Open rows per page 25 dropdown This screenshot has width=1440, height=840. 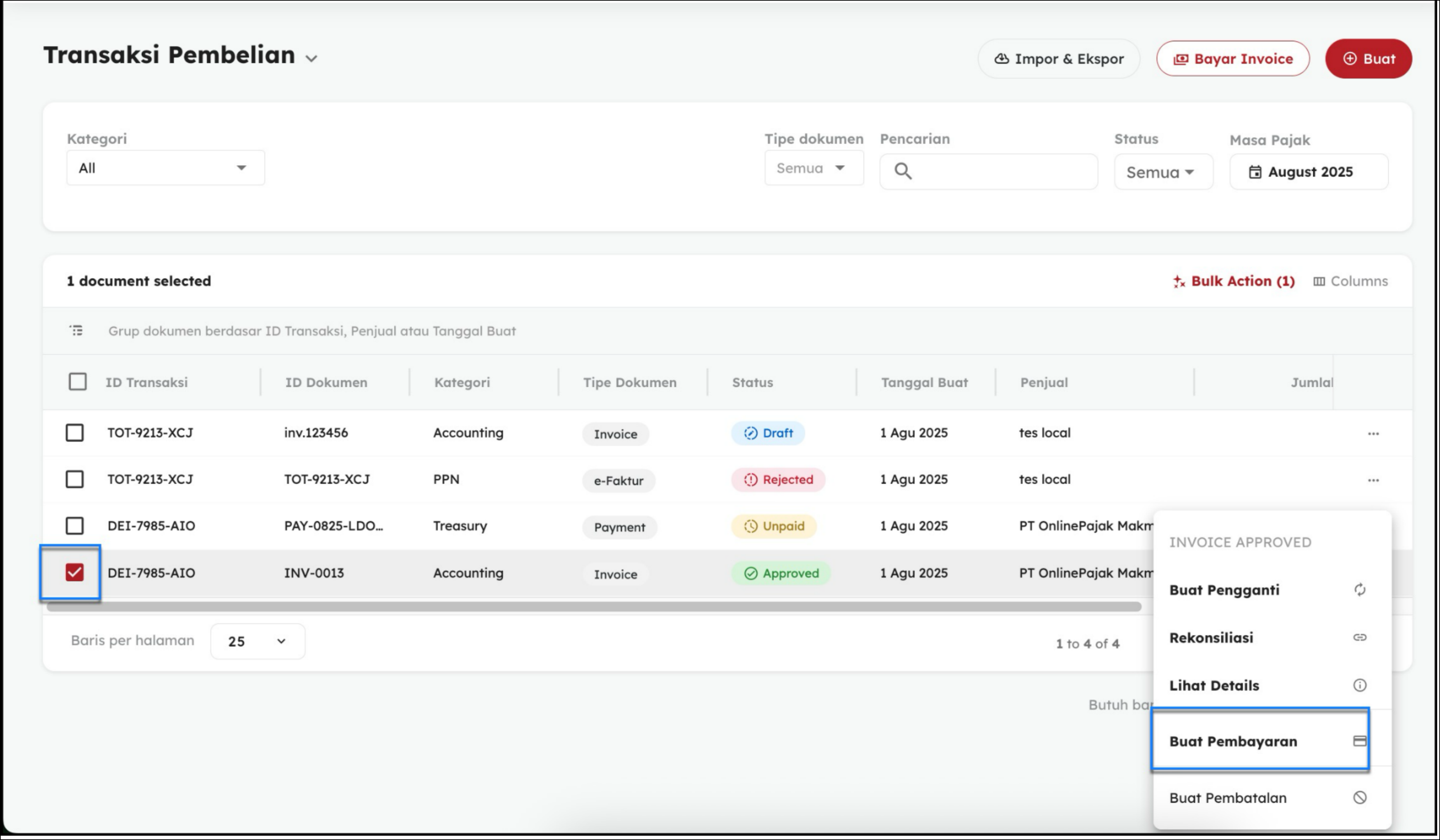click(x=257, y=641)
